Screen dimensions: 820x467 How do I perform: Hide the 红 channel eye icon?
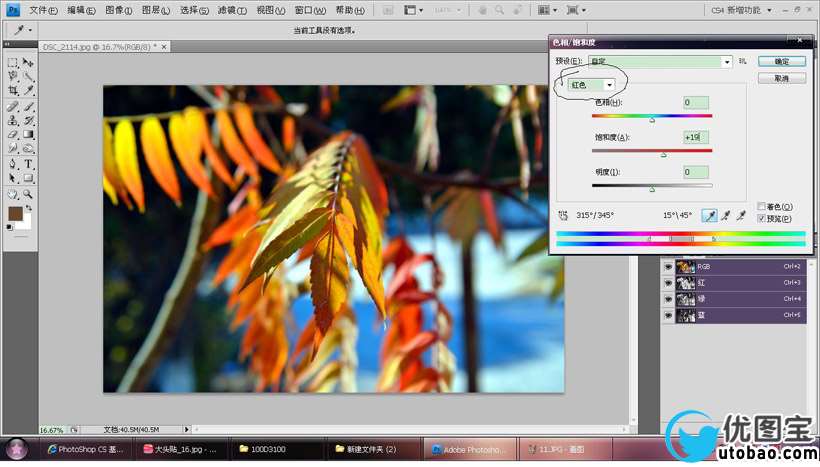[x=668, y=283]
